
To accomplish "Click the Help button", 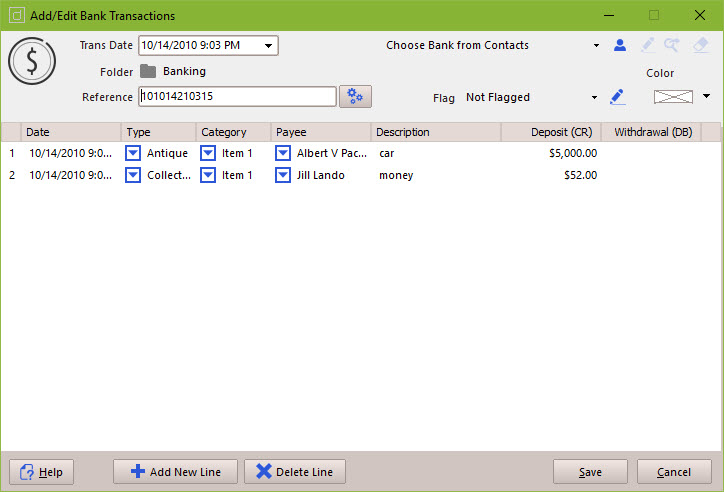I will click(42, 472).
